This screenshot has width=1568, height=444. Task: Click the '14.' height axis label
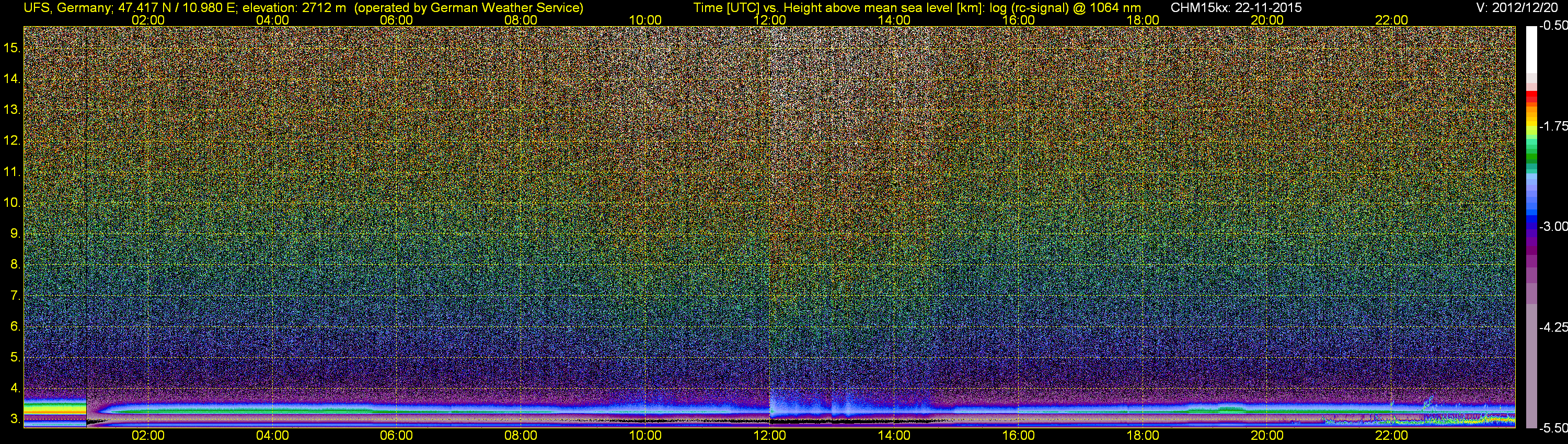click(x=12, y=79)
